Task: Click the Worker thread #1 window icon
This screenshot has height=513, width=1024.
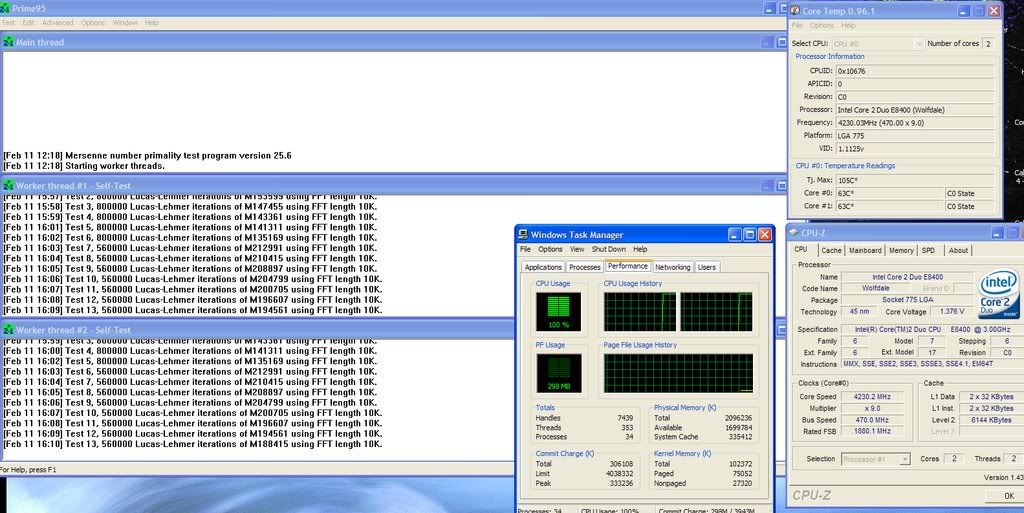Action: pyautogui.click(x=8, y=185)
